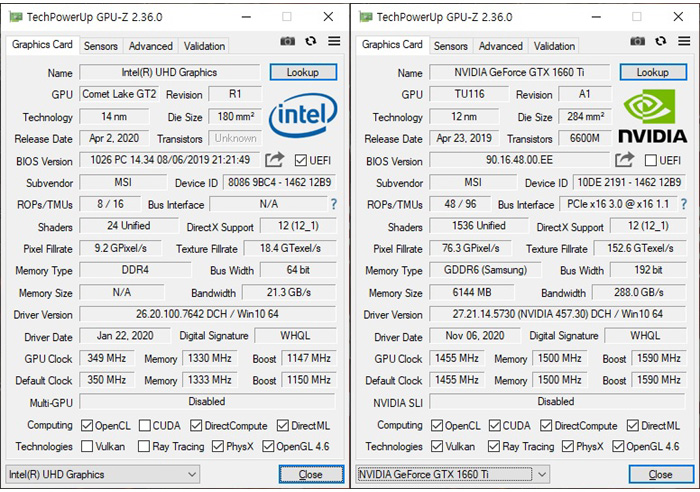Open the Intel(R) UHD Graphics GPU selector dropdown
The height and width of the screenshot is (492, 700).
(103, 474)
